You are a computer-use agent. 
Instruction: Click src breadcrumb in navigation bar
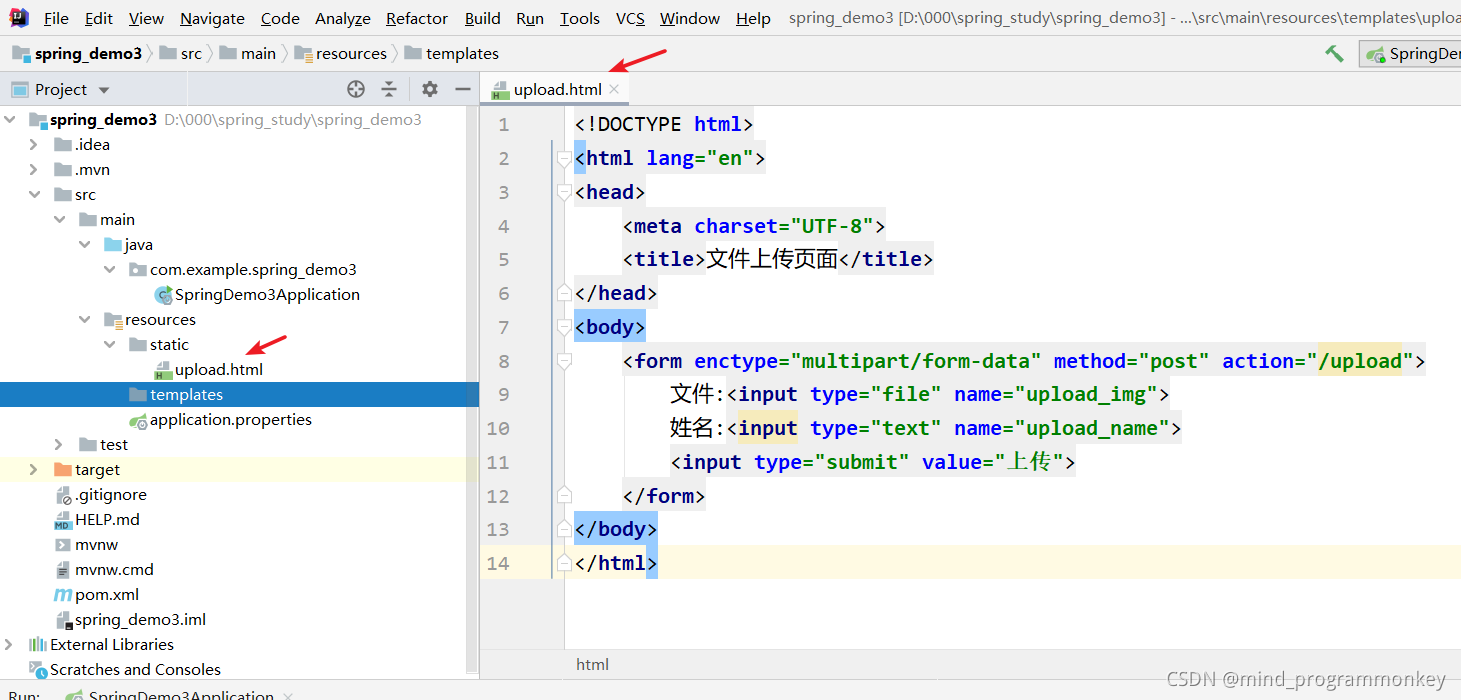coord(180,53)
